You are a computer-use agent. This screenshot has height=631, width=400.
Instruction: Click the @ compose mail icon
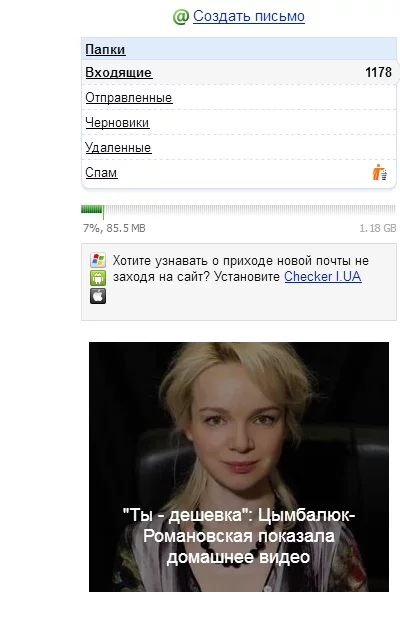[181, 17]
